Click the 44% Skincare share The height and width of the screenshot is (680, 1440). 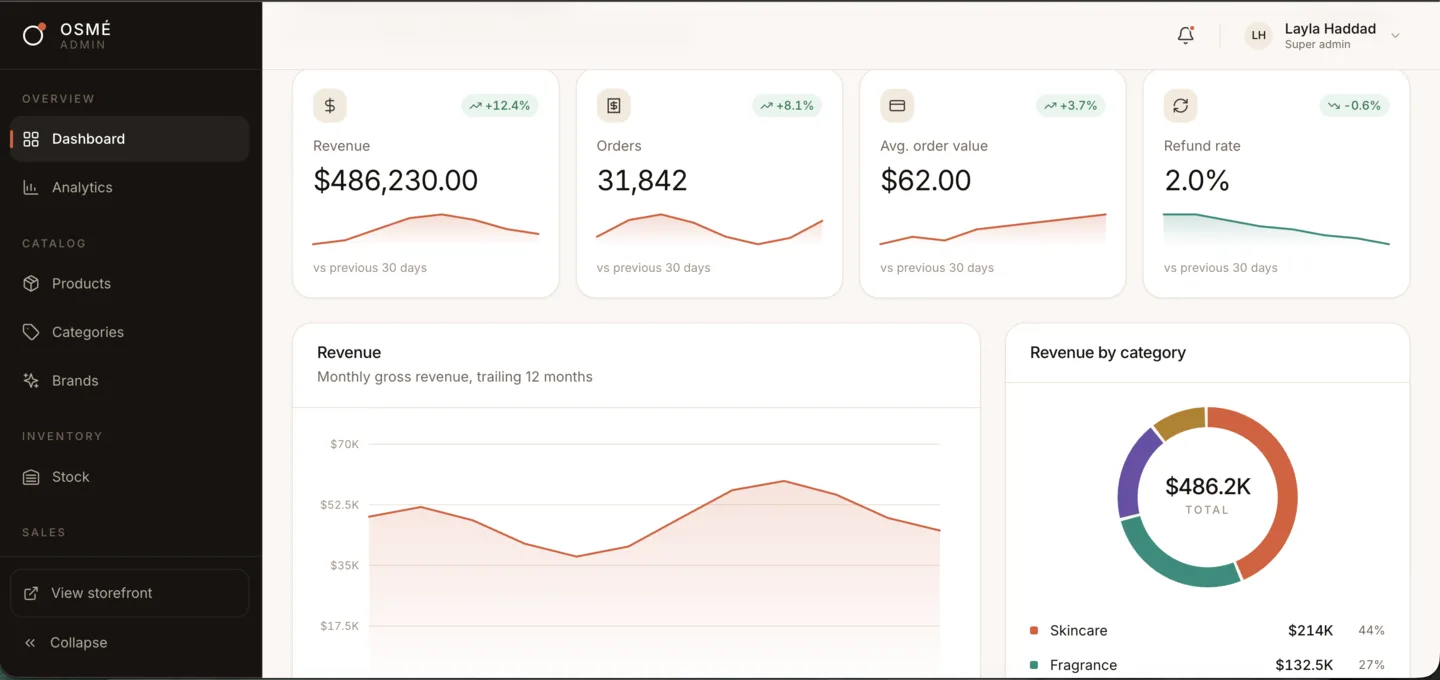1371,631
